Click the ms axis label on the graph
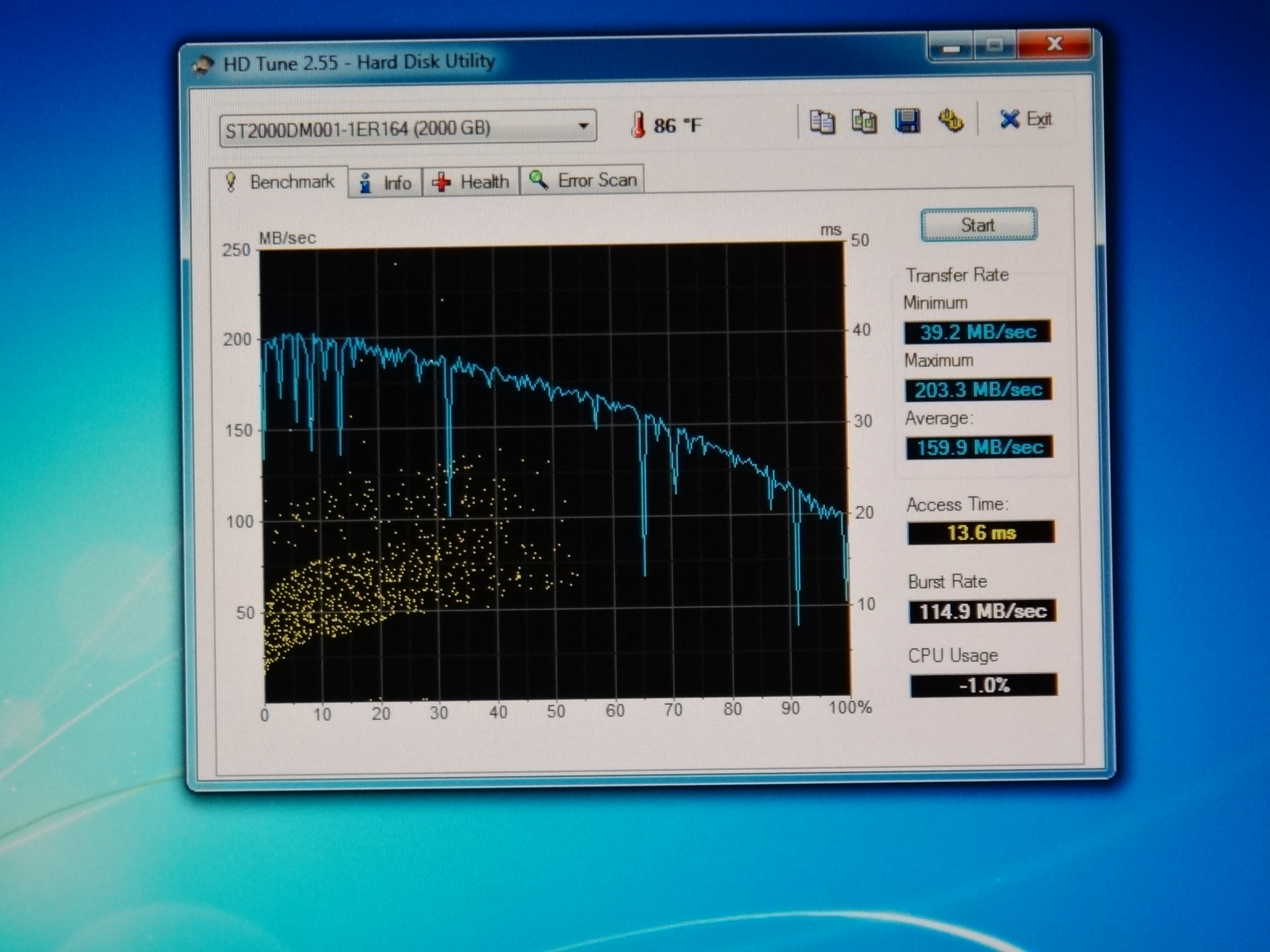 coord(830,230)
